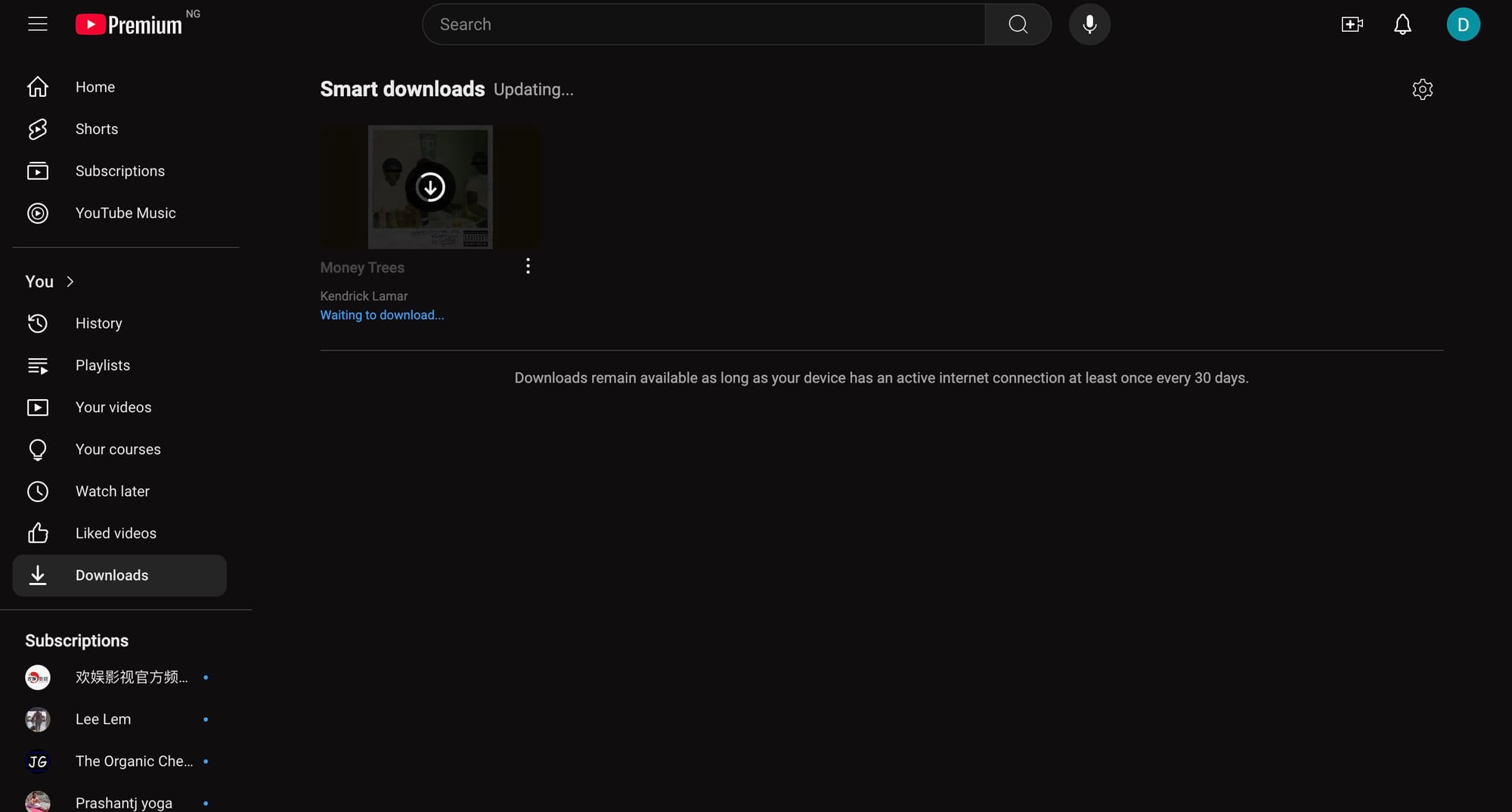Open the hamburger guide menu

38,24
